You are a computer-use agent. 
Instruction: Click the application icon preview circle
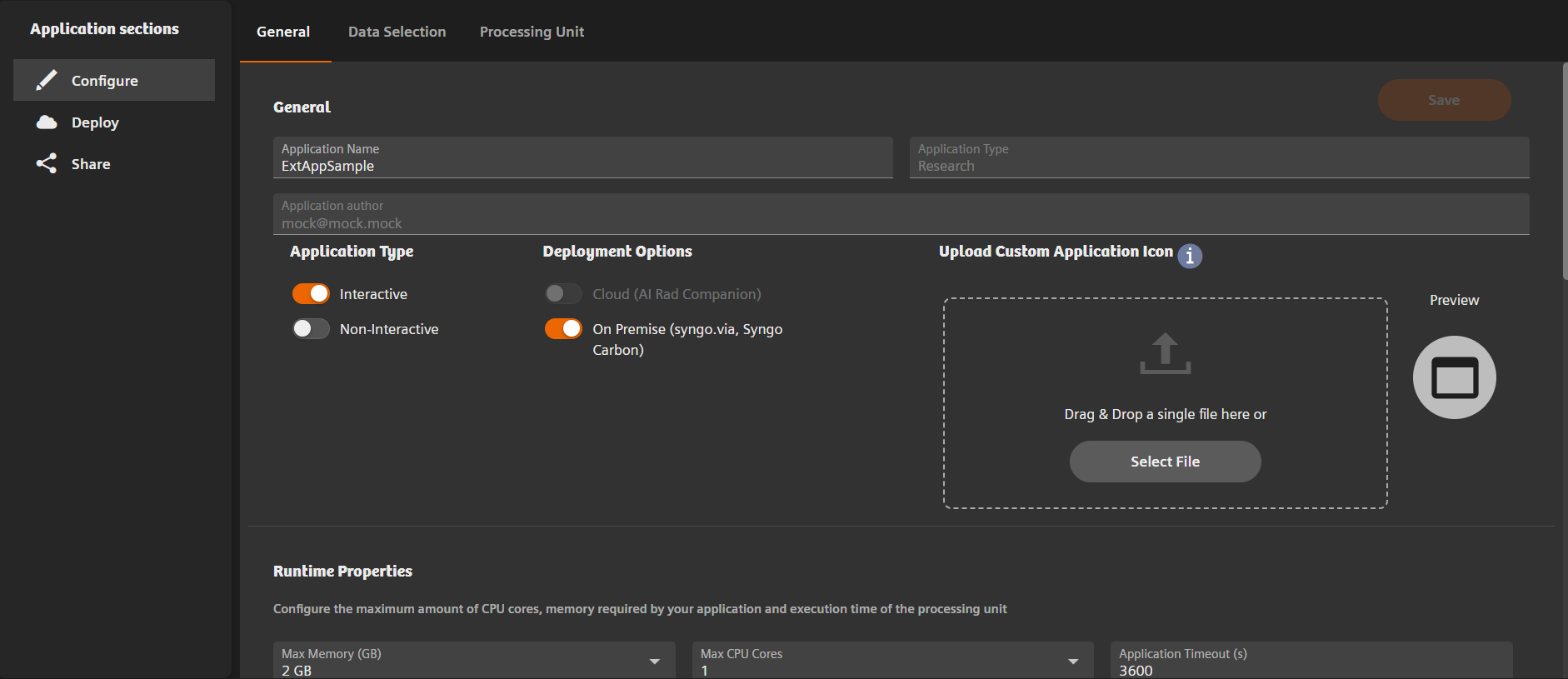pos(1455,377)
